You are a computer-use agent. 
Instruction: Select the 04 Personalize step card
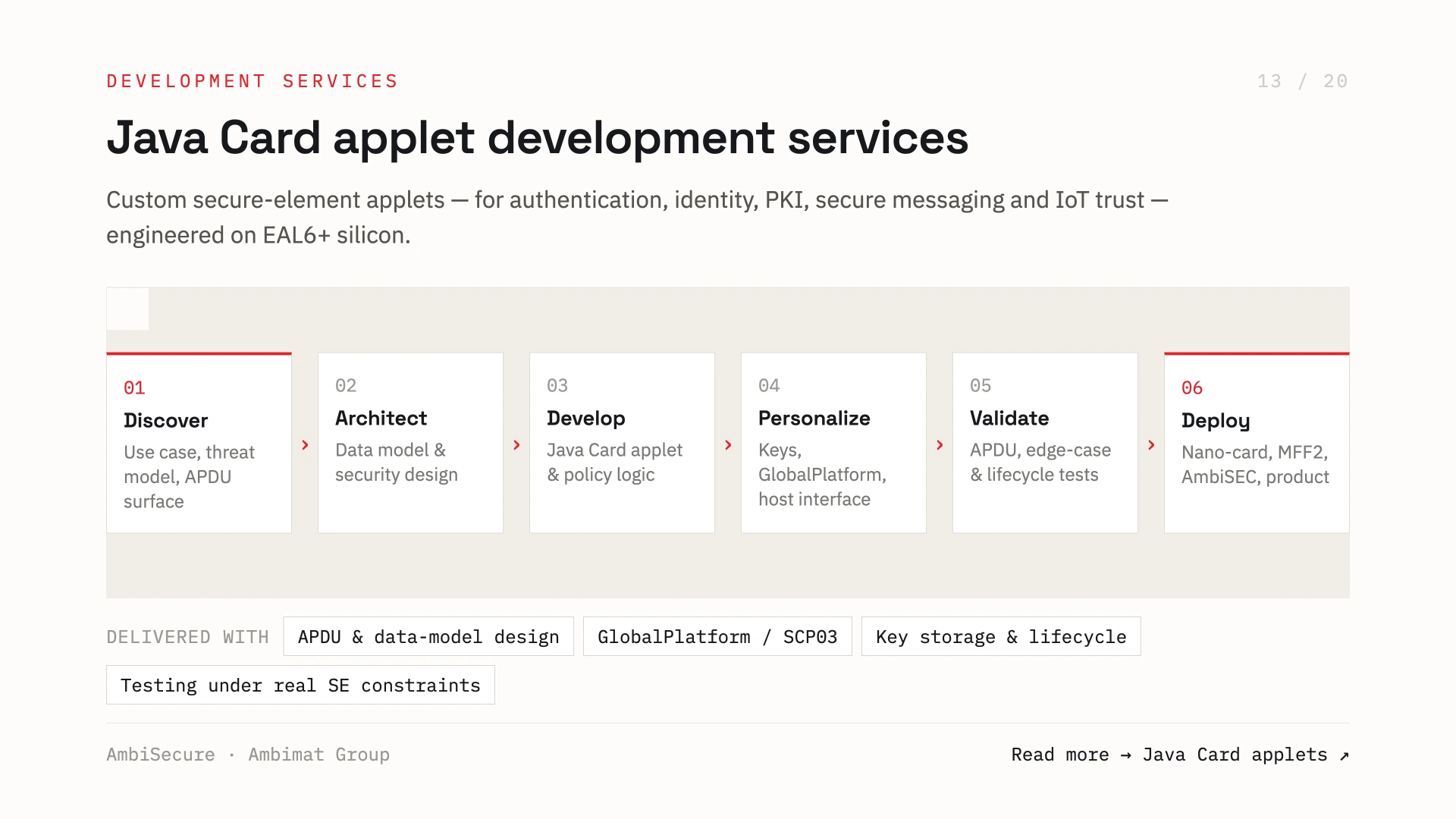click(x=833, y=443)
